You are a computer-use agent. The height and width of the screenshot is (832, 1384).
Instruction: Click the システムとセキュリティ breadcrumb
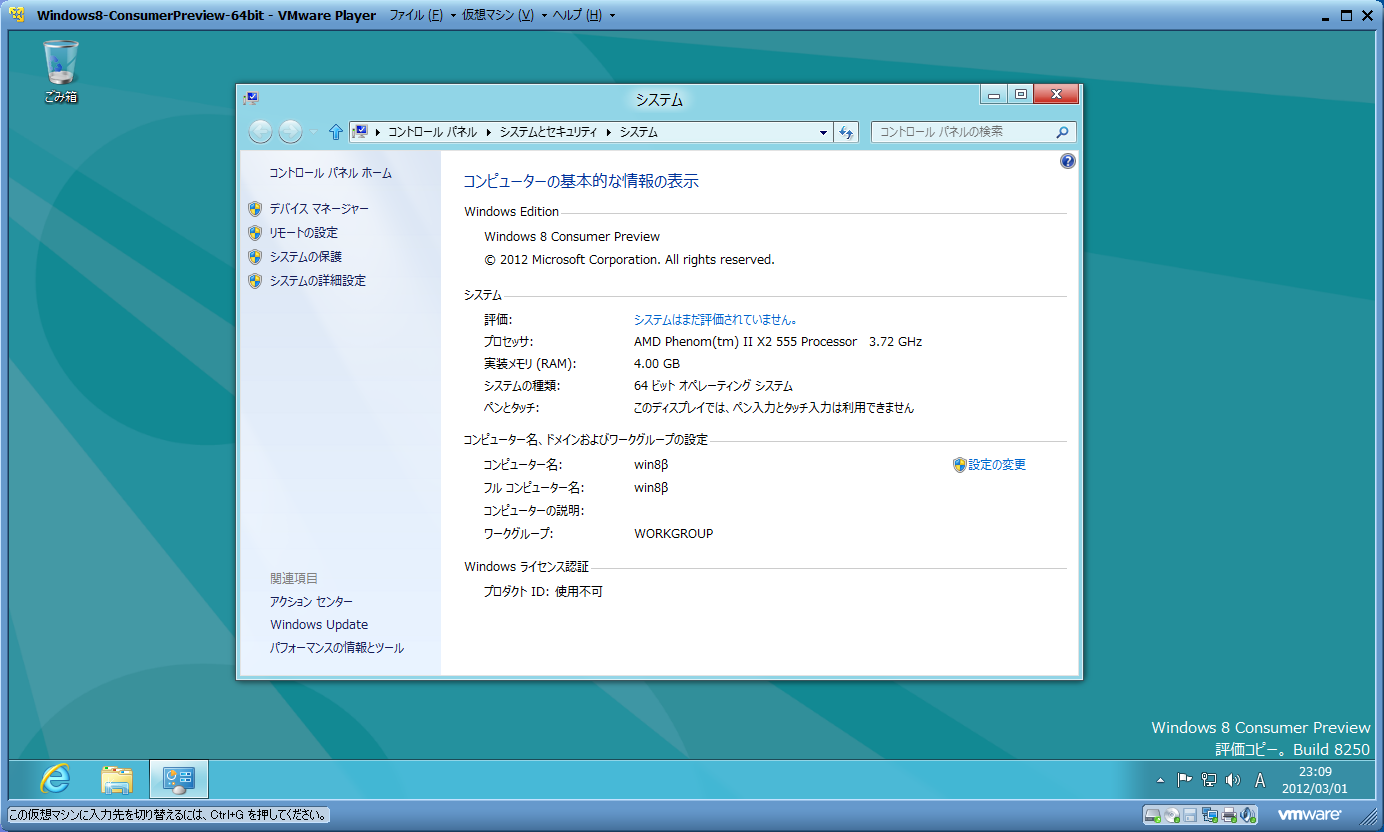click(x=548, y=132)
